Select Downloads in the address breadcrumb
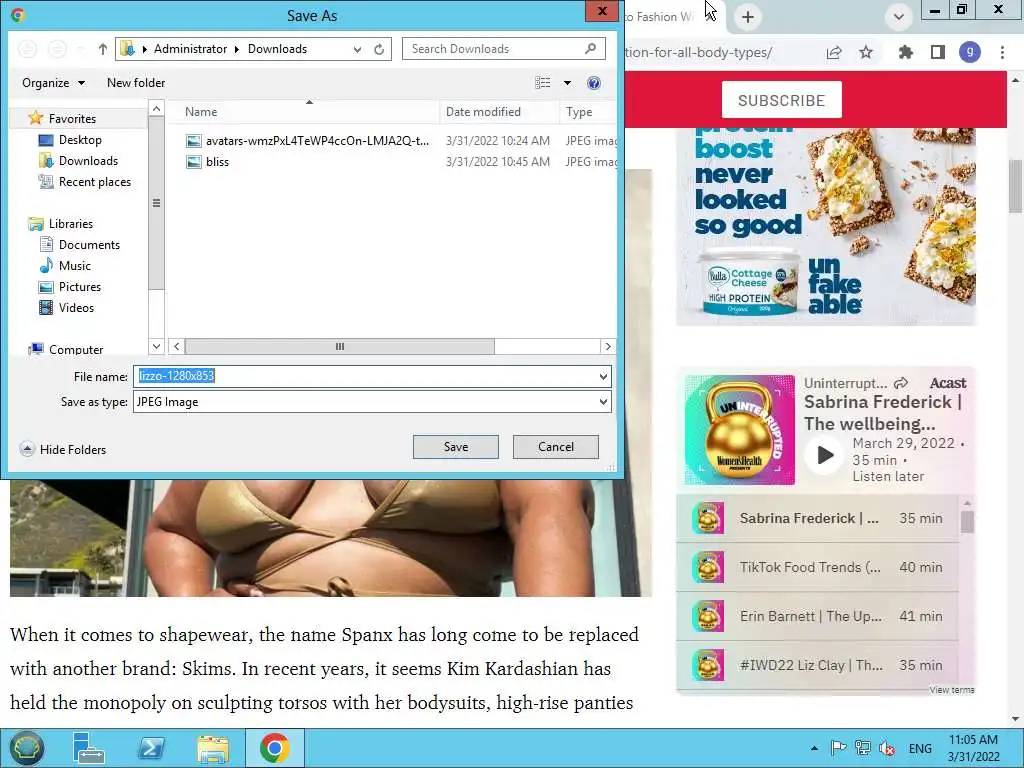1024x768 pixels. click(x=277, y=49)
